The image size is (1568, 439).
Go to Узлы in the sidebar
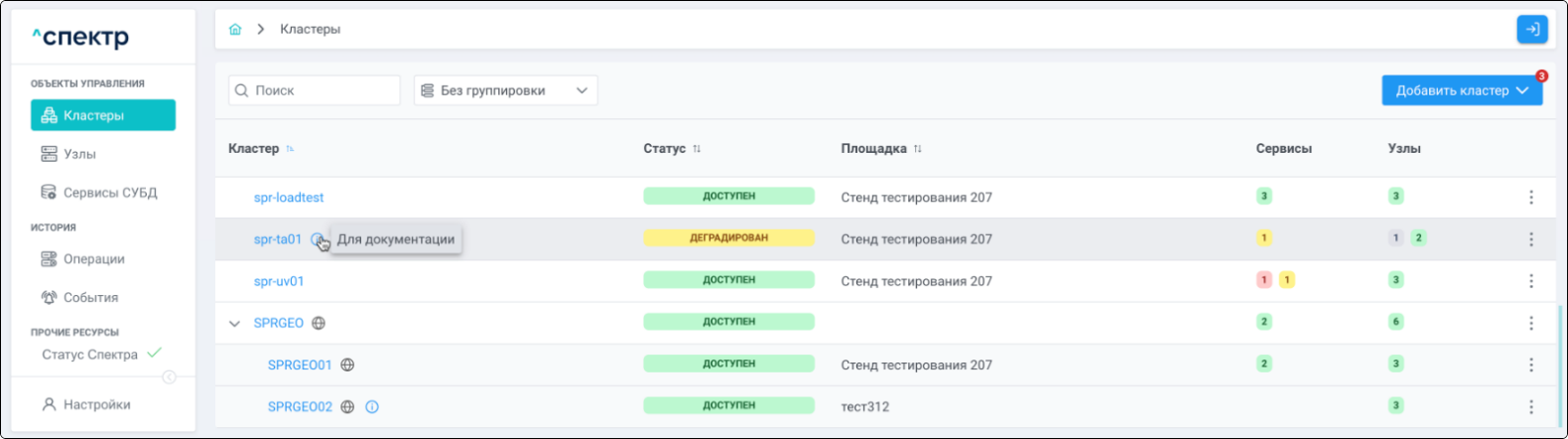[79, 154]
